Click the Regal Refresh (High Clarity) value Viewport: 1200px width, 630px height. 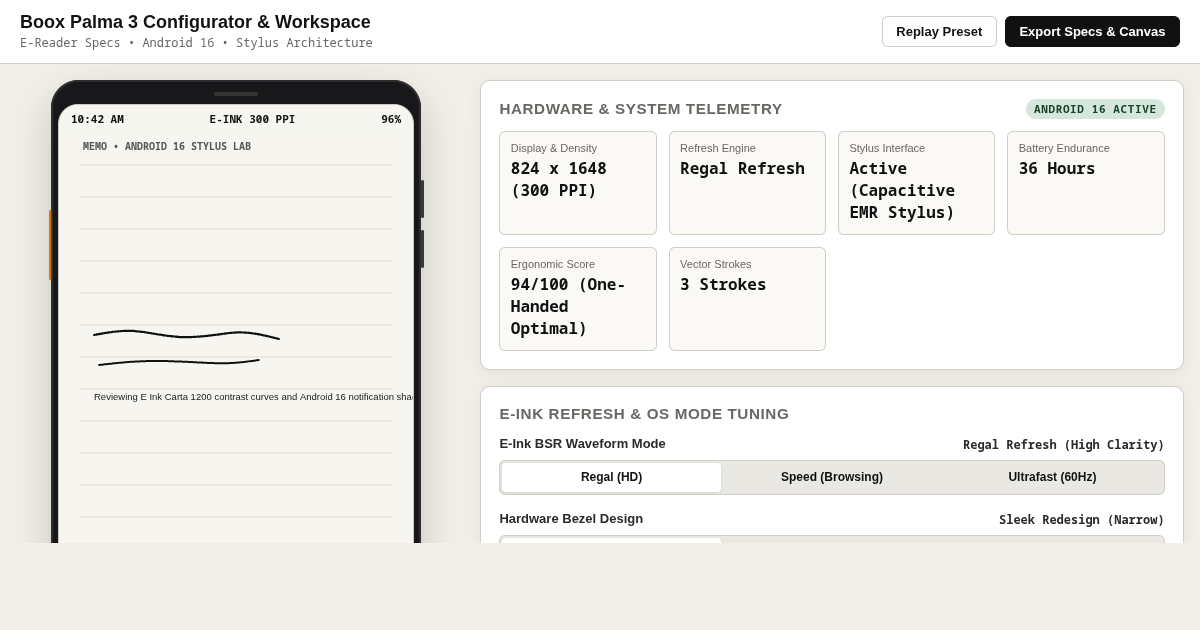(1063, 445)
